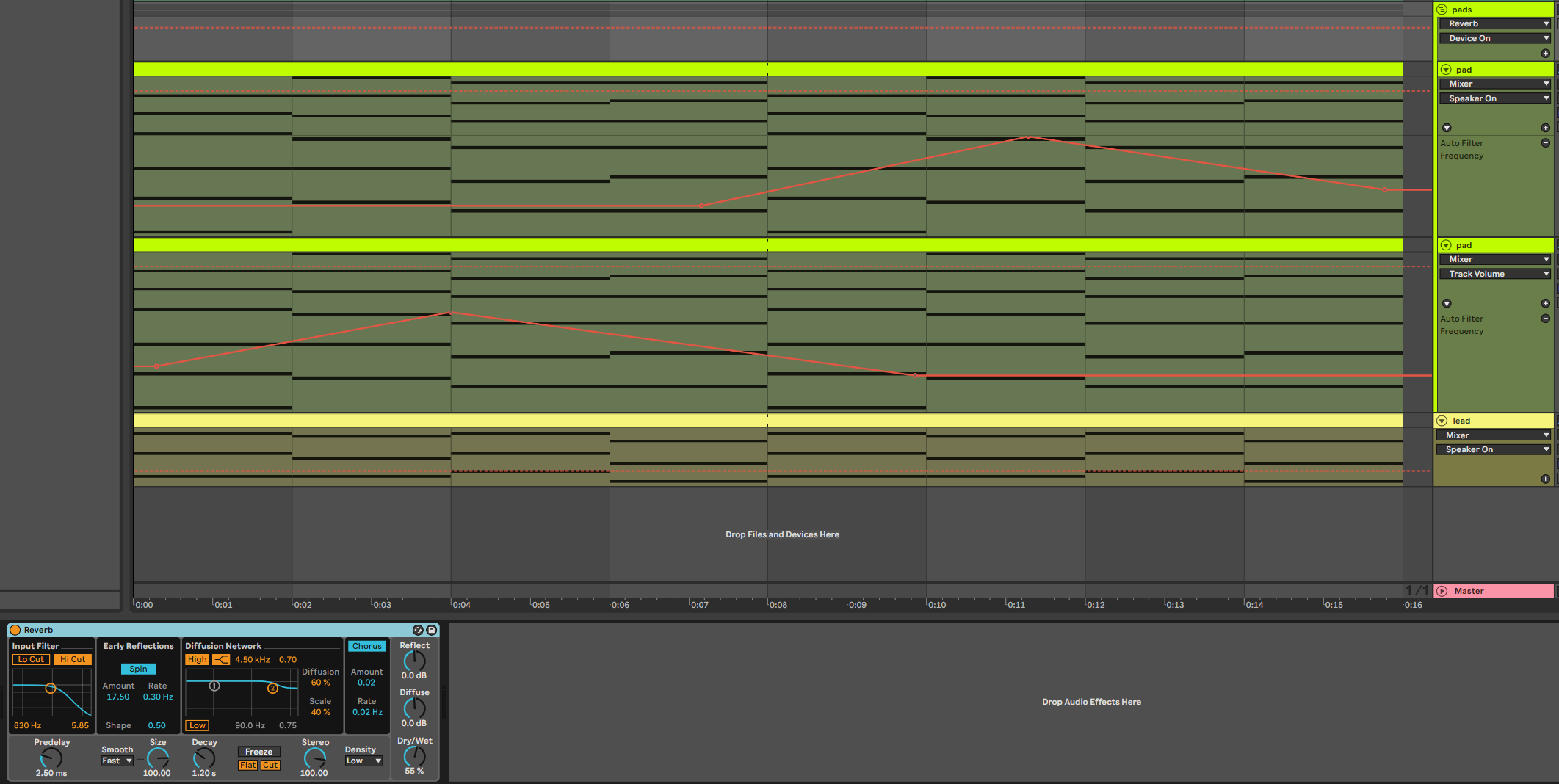Image resolution: width=1559 pixels, height=784 pixels.
Task: Toggle the Lo Cut input filter
Action: click(x=31, y=660)
